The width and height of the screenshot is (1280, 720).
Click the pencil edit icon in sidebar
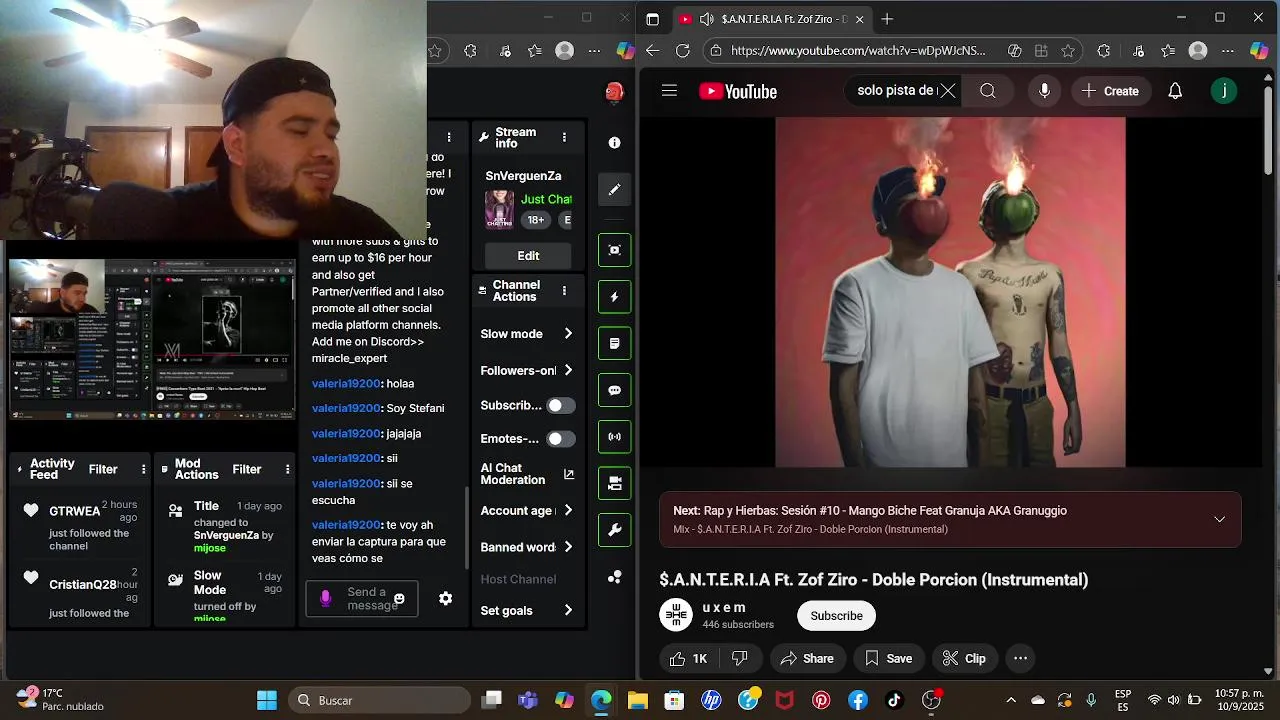(614, 189)
